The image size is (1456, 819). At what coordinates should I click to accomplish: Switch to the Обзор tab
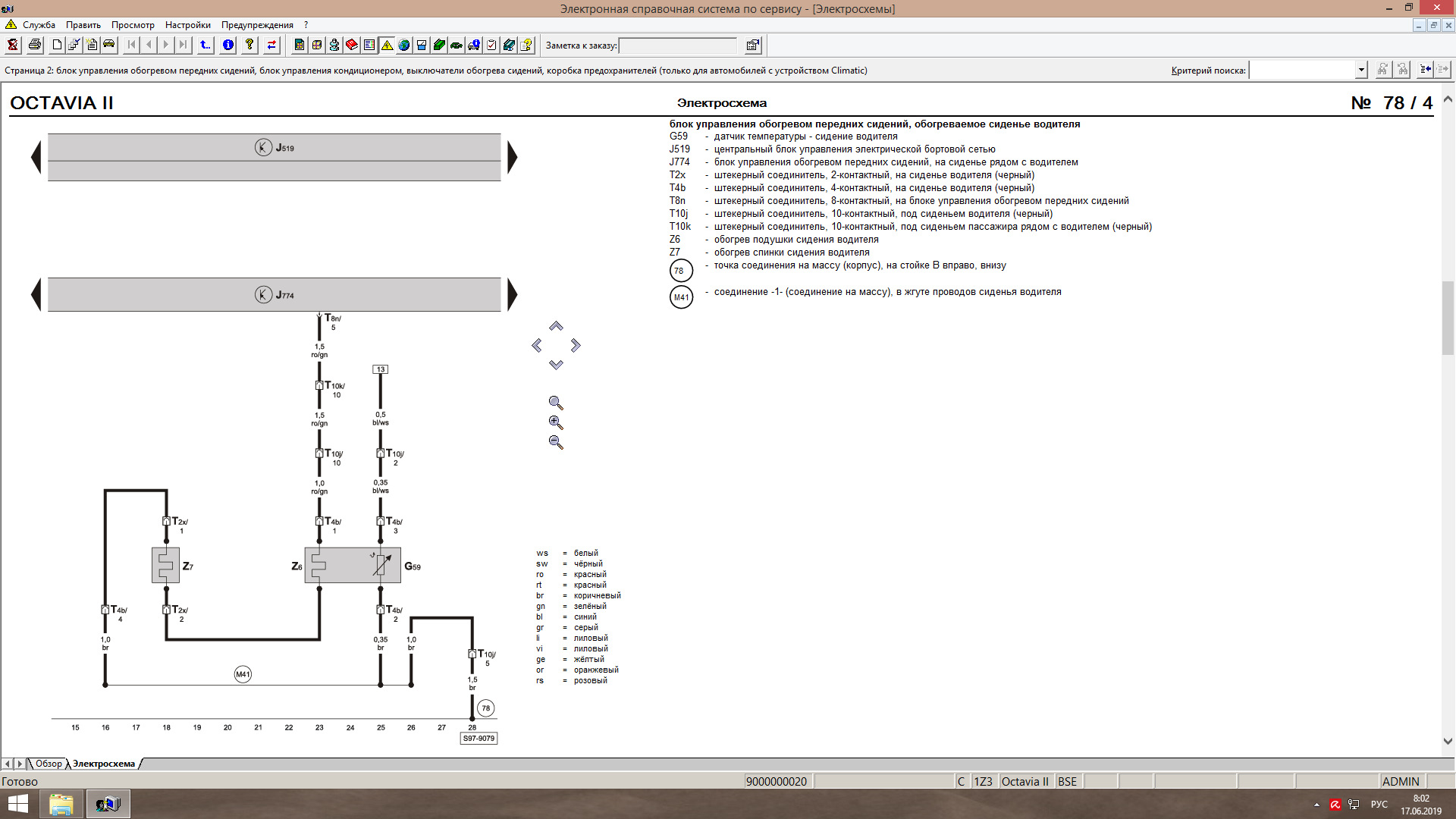click(x=49, y=764)
